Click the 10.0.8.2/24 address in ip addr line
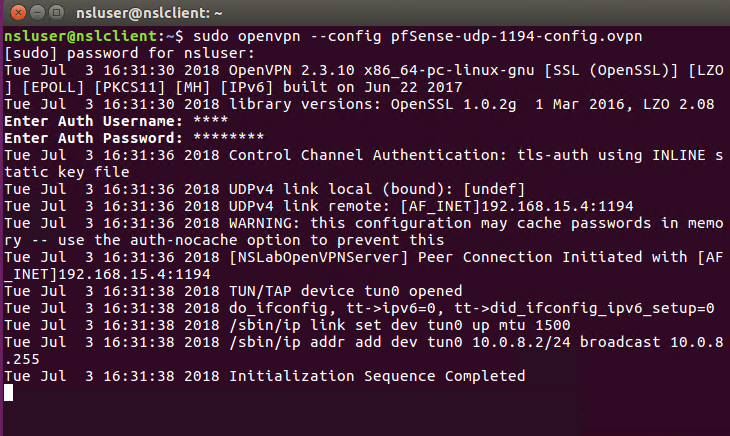The image size is (730, 436). pos(521,342)
